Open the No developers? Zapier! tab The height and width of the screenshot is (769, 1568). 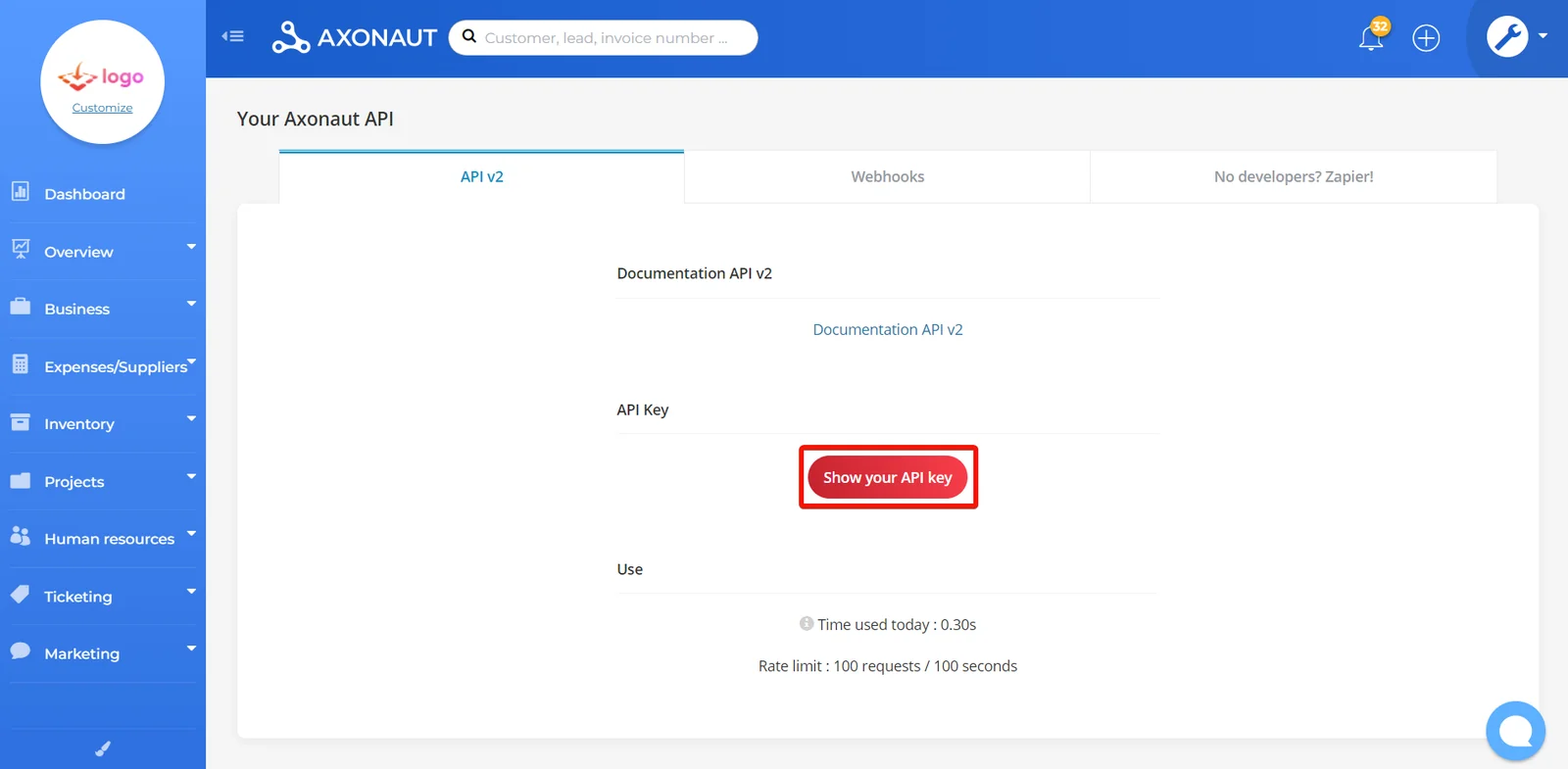click(x=1294, y=176)
